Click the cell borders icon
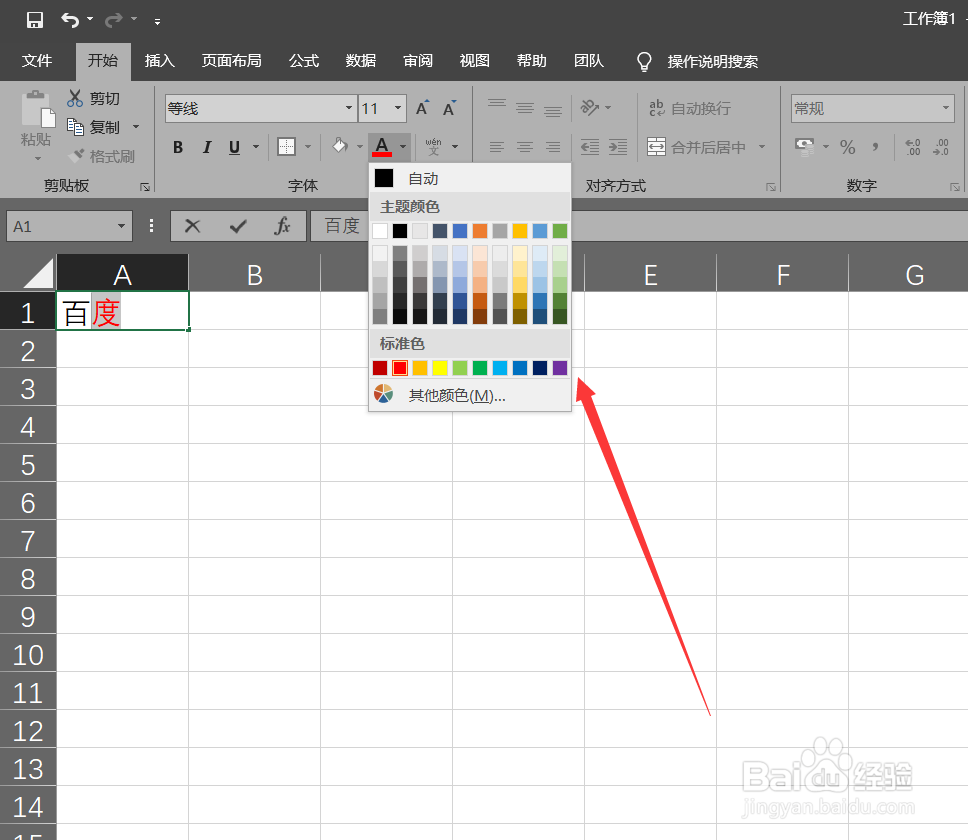 click(286, 146)
